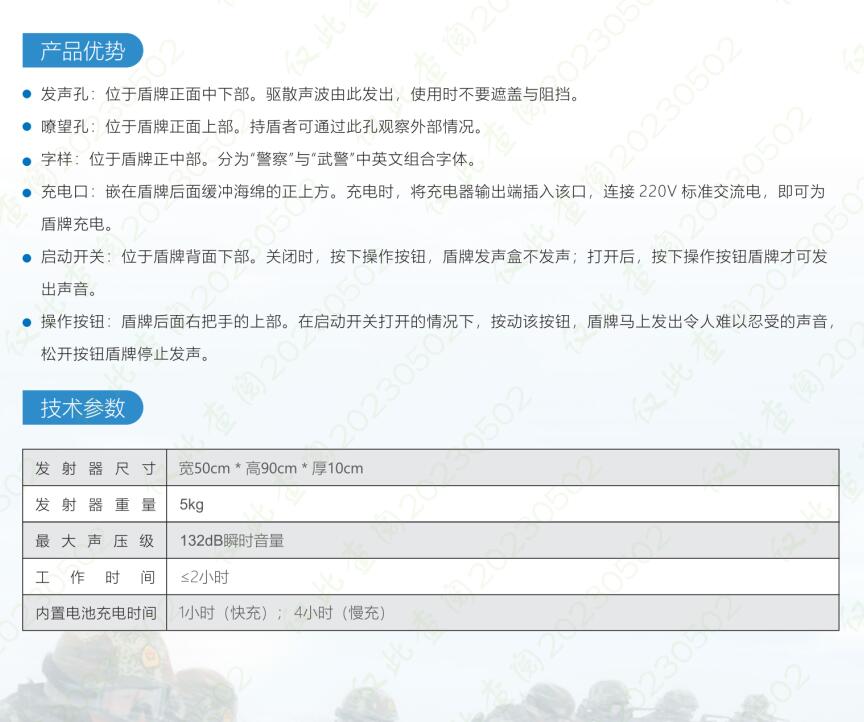Click the 5kg weight value cell

coord(192,504)
